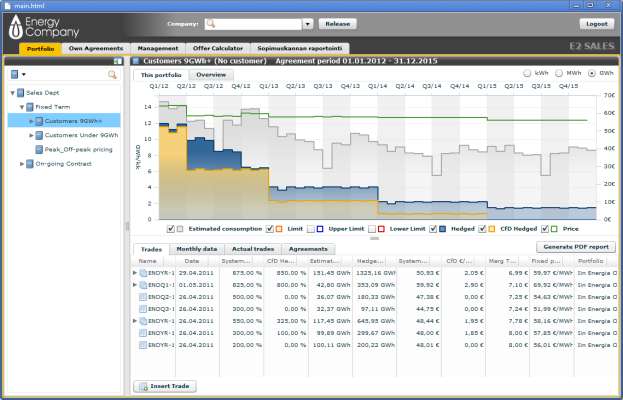This screenshot has height=400, width=623.
Task: Click the trade icon of the ENDQ3-1 row
Action: [143, 309]
